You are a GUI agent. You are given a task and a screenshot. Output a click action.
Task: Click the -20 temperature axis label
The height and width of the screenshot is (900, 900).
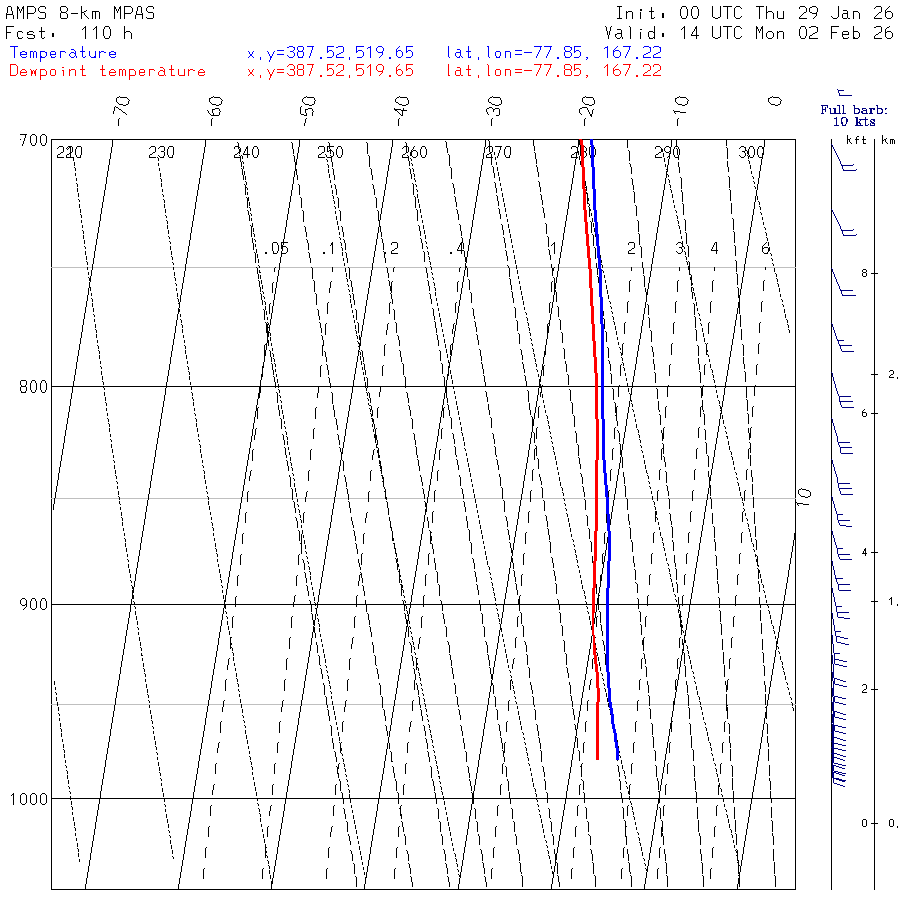588,111
